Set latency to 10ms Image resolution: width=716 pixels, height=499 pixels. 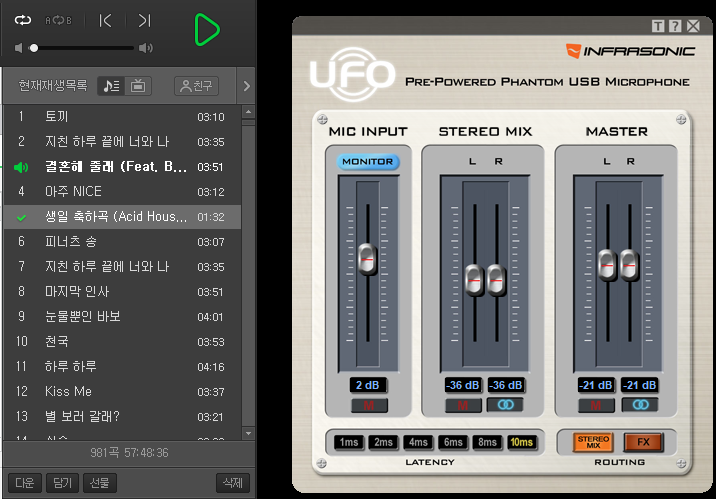(522, 442)
